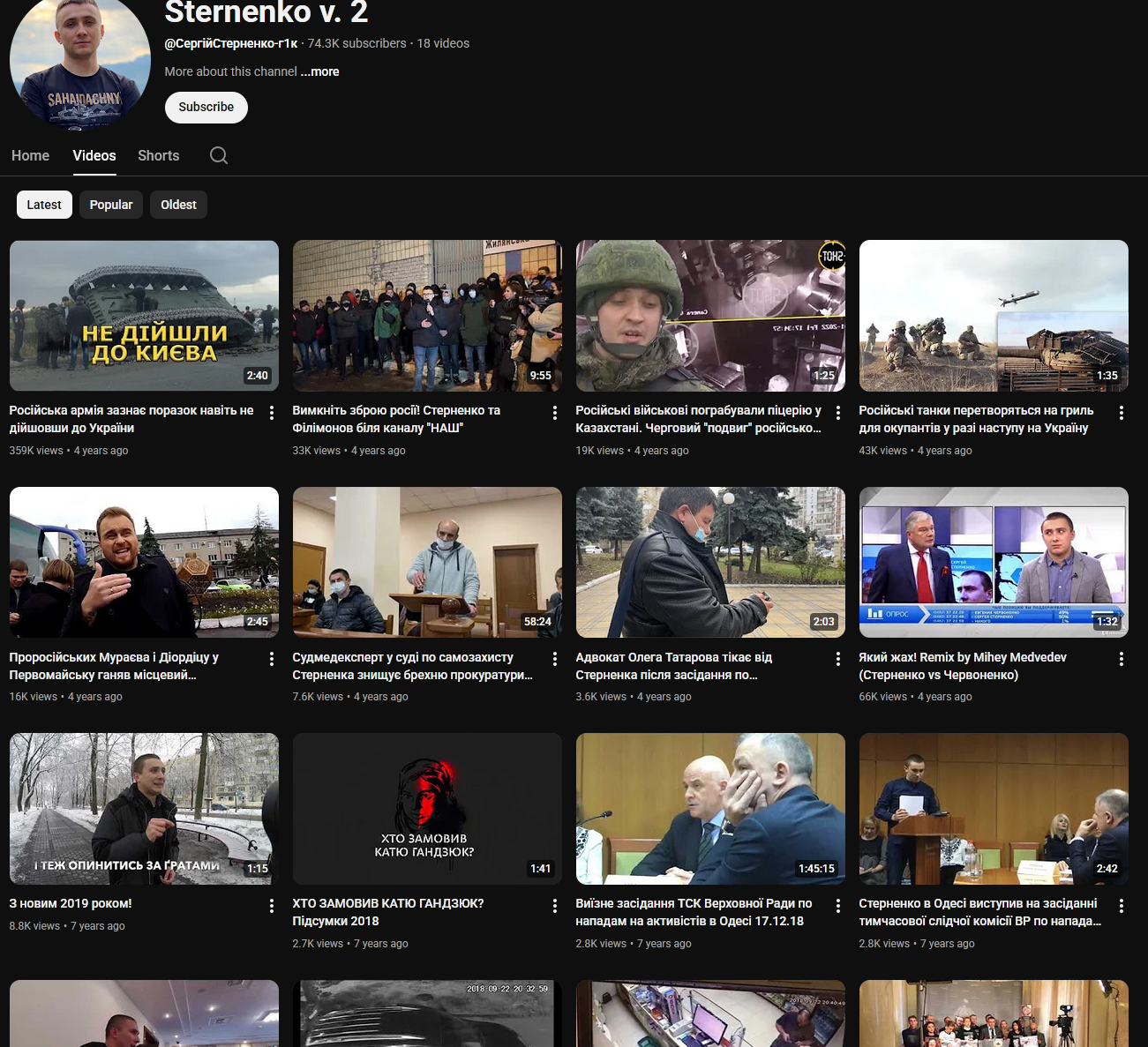Open title 'Стерненко в Одесі виступив на засіданні'
This screenshot has height=1047, width=1148.
980,912
